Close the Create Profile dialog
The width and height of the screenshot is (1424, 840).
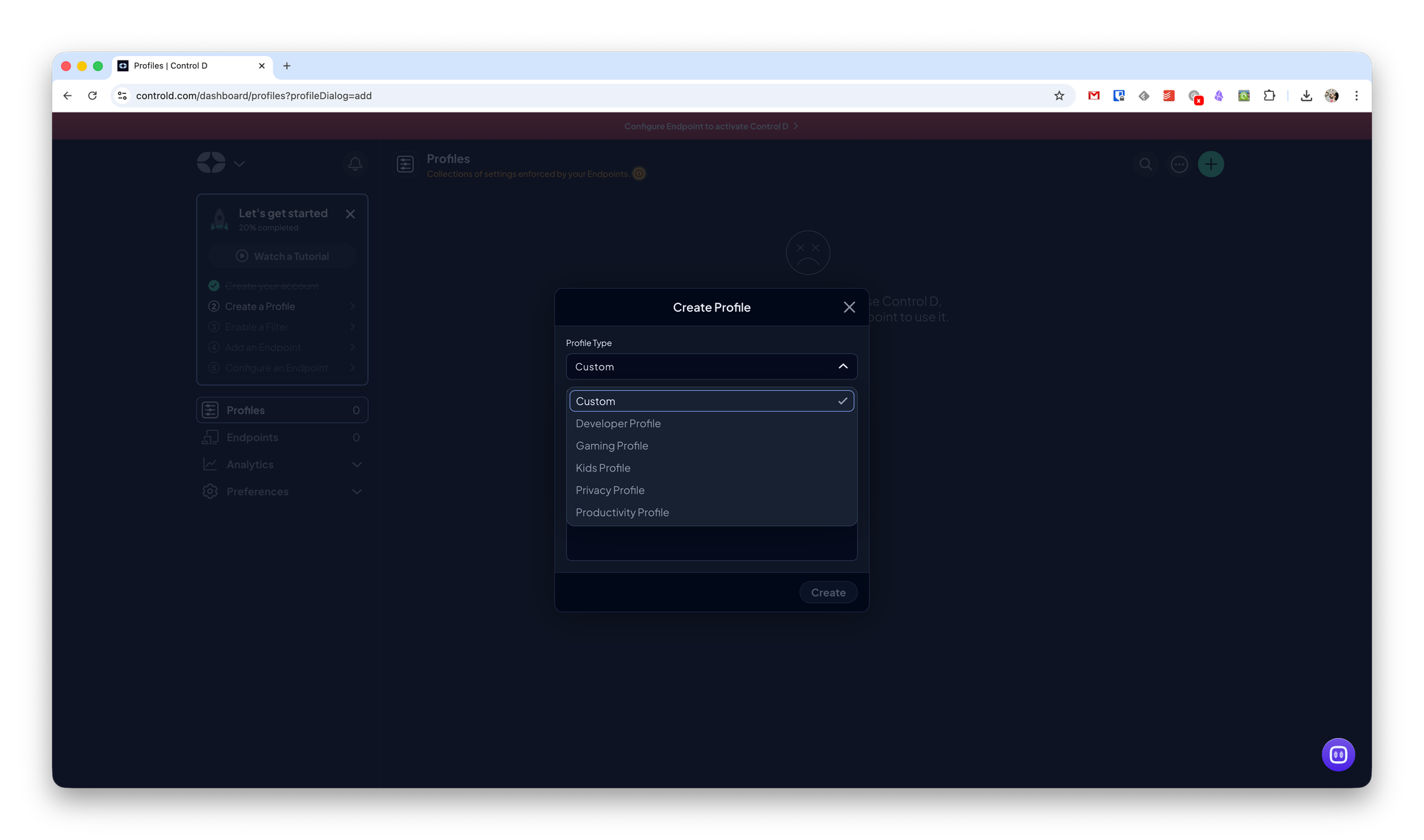click(x=849, y=307)
